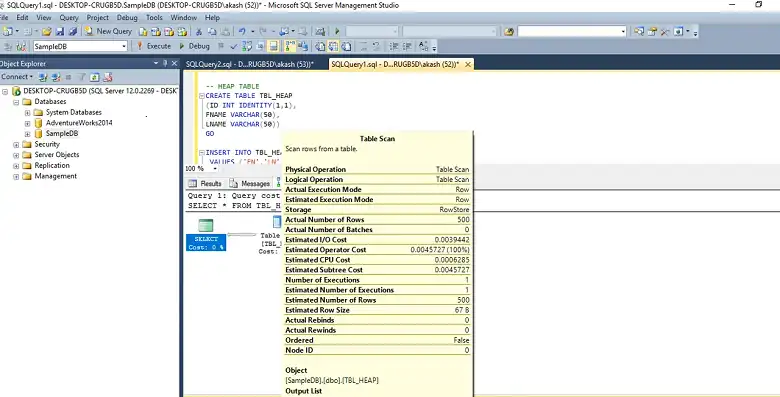Open the Query menu
The width and height of the screenshot is (780, 397).
69,17
